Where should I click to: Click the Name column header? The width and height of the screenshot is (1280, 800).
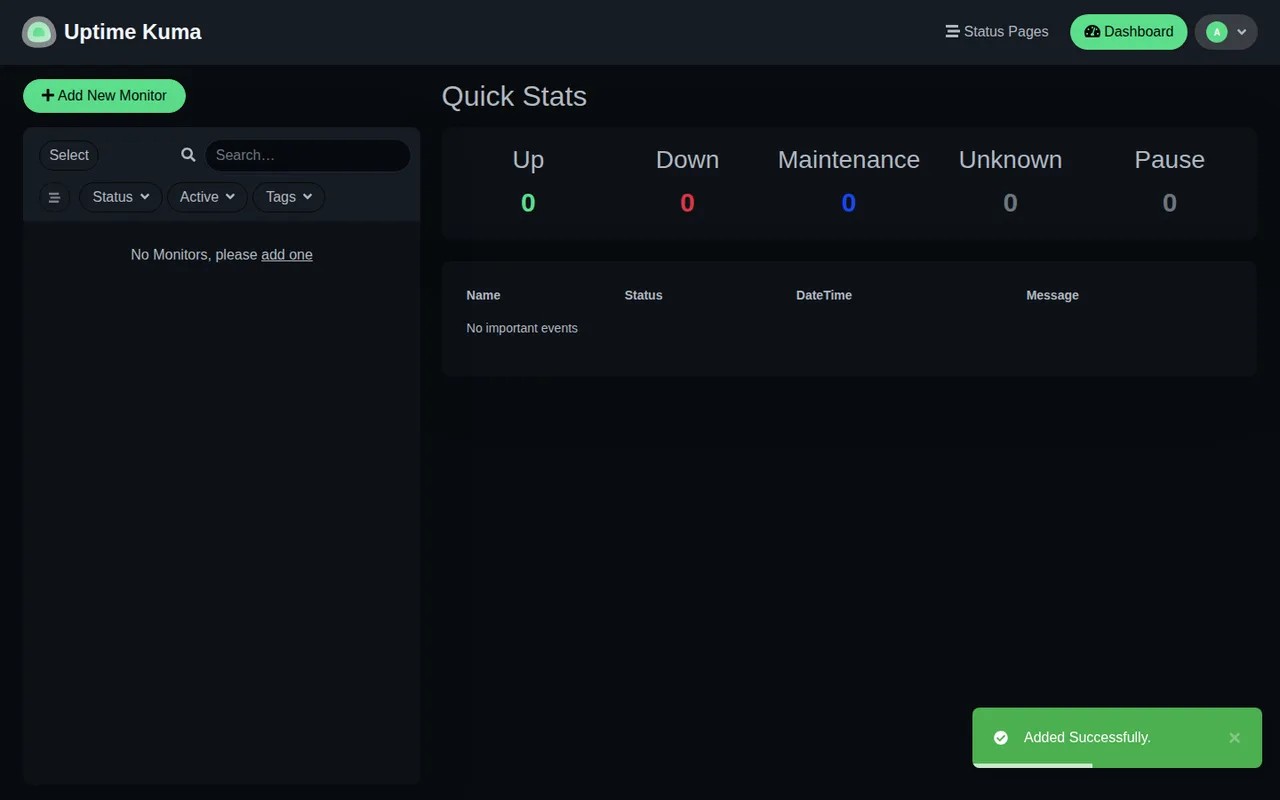click(483, 295)
